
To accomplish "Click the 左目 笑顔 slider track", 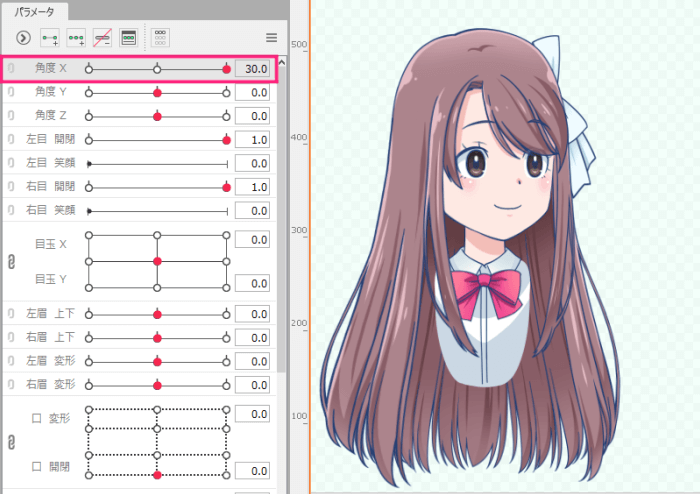I will (x=158, y=164).
